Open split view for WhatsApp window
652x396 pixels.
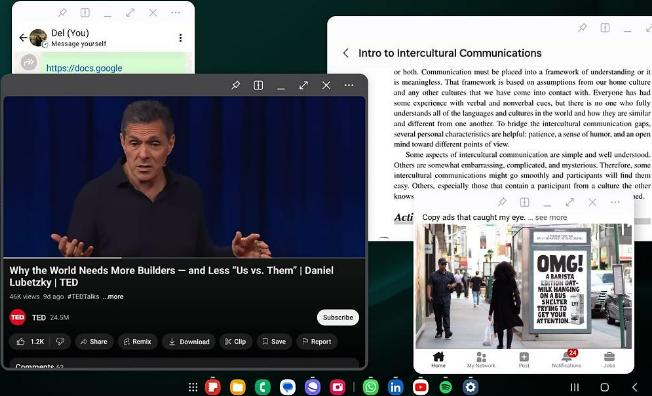85,13
